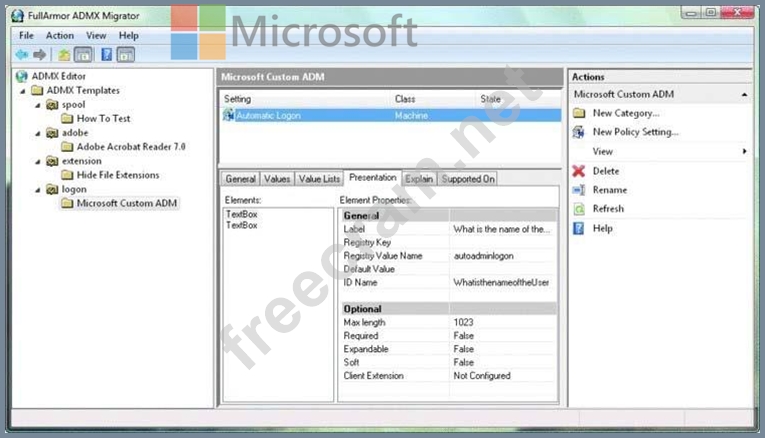Viewport: 765px width, 438px height.
Task: Collapse the extension tree node
Action: click(x=38, y=162)
